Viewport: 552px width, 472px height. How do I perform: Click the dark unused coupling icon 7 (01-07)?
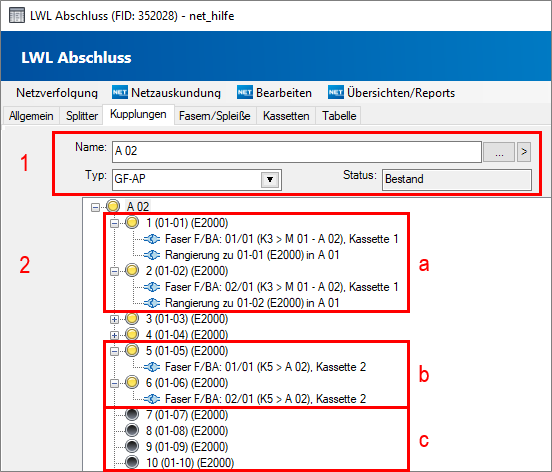coord(132,415)
